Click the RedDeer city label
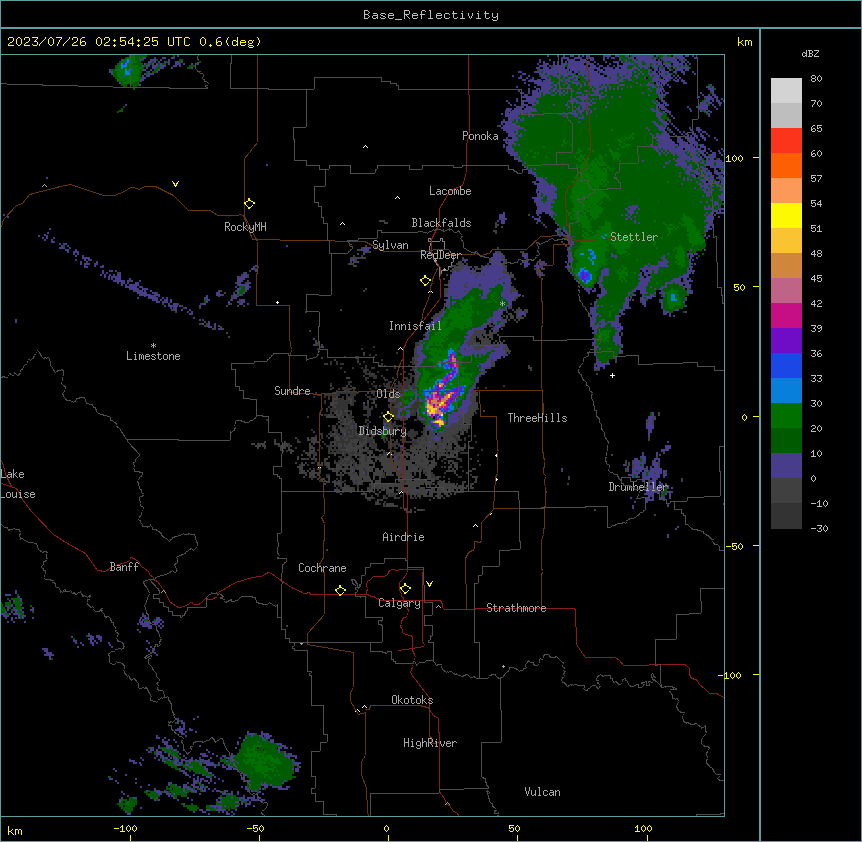The image size is (862, 842). tap(440, 255)
